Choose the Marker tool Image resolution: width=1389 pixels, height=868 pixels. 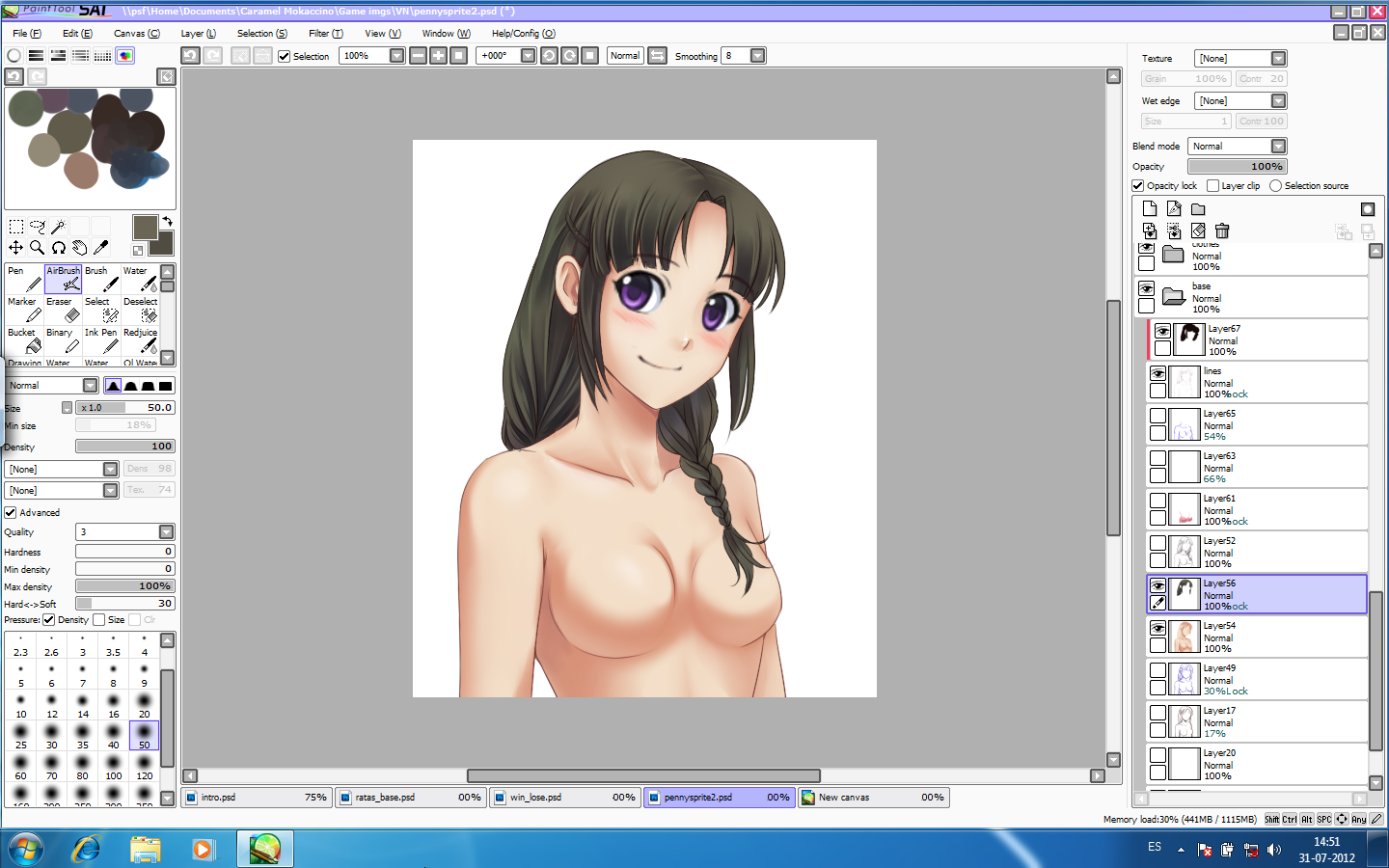(24, 310)
